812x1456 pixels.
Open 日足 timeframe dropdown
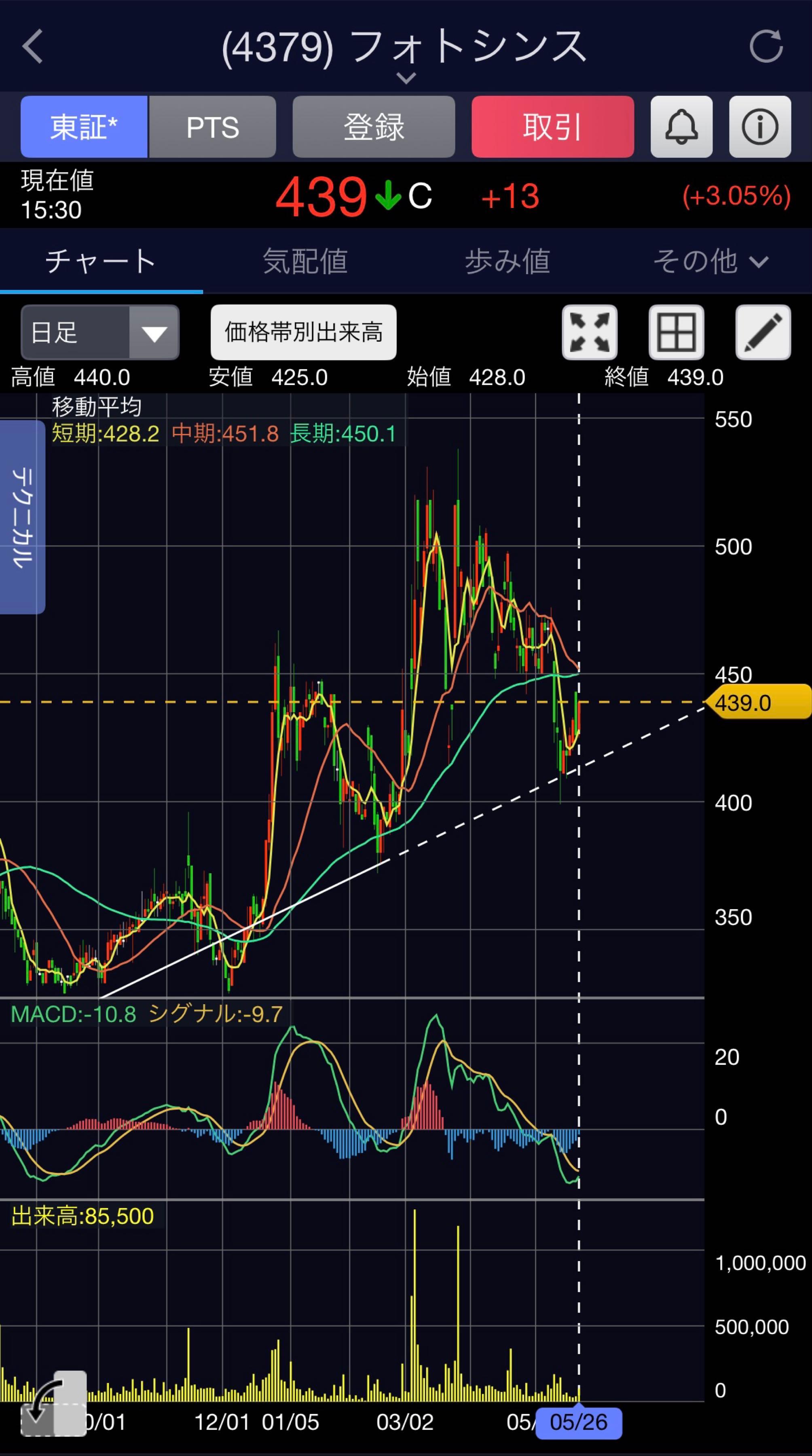click(x=100, y=332)
